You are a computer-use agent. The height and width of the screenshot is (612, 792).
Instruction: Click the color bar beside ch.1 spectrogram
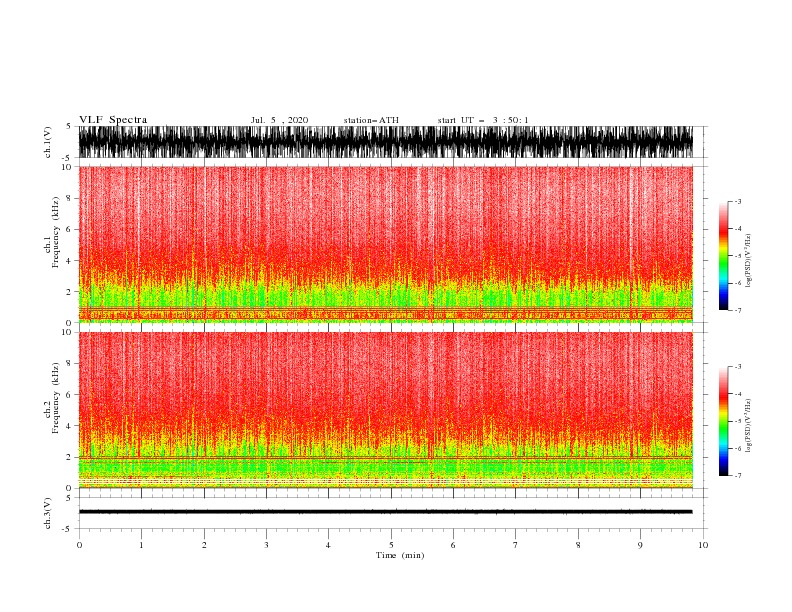723,256
